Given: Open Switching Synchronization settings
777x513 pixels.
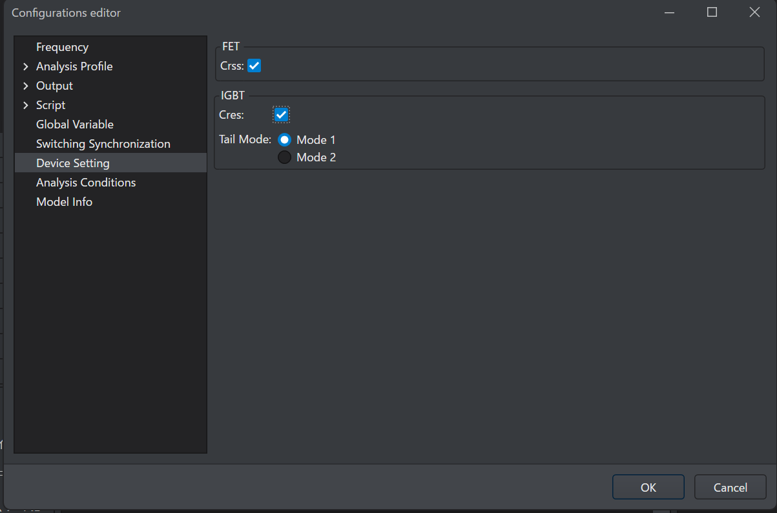Looking at the screenshot, I should coord(103,144).
